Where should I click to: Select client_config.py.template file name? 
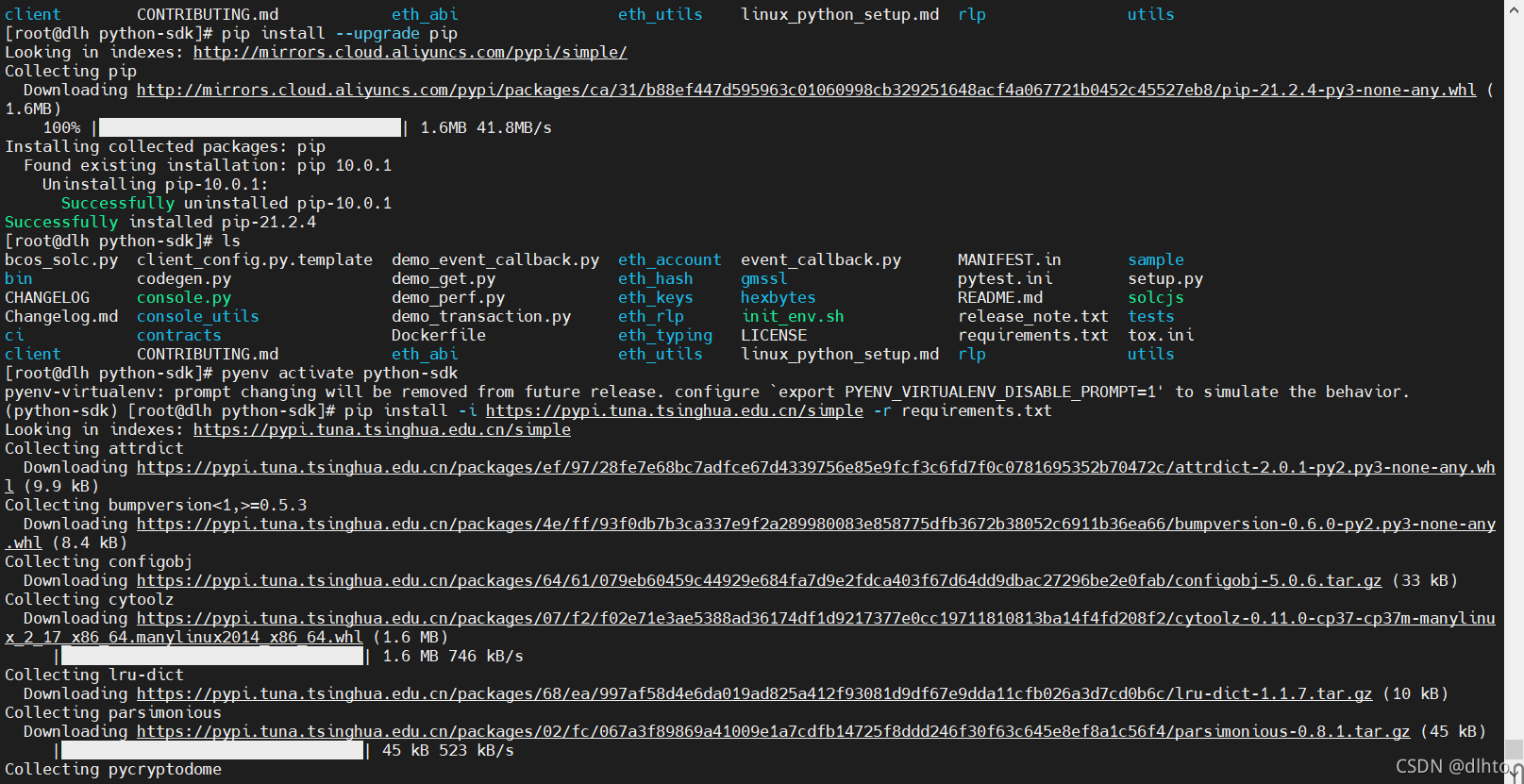255,259
